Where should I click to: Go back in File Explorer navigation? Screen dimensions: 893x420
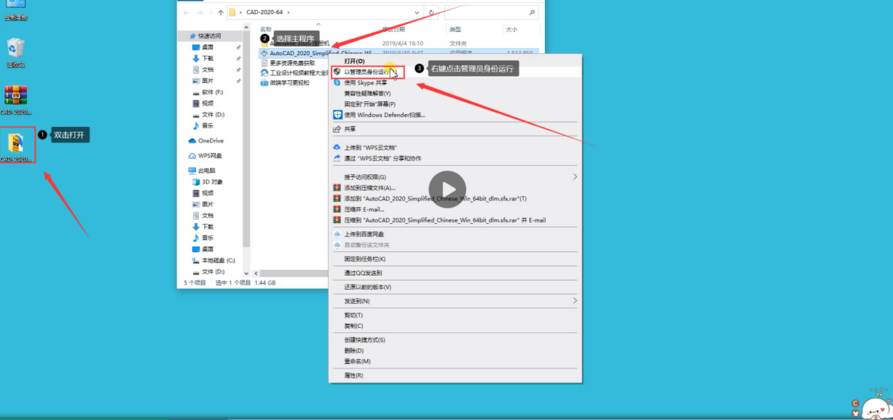point(186,12)
